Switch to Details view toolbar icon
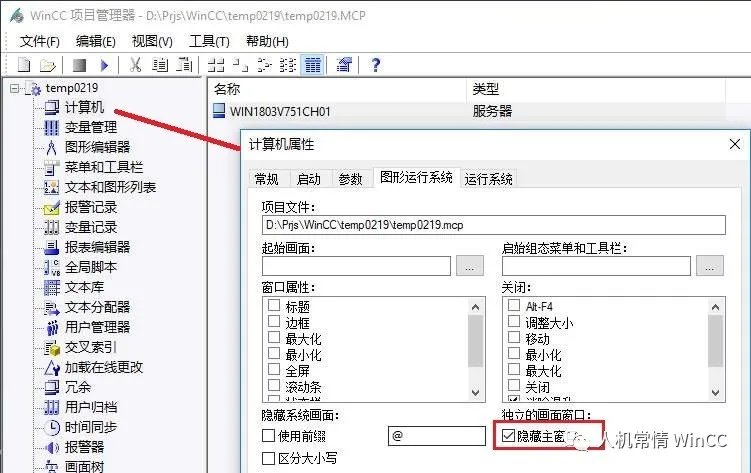This screenshot has height=473, width=751. 312,65
